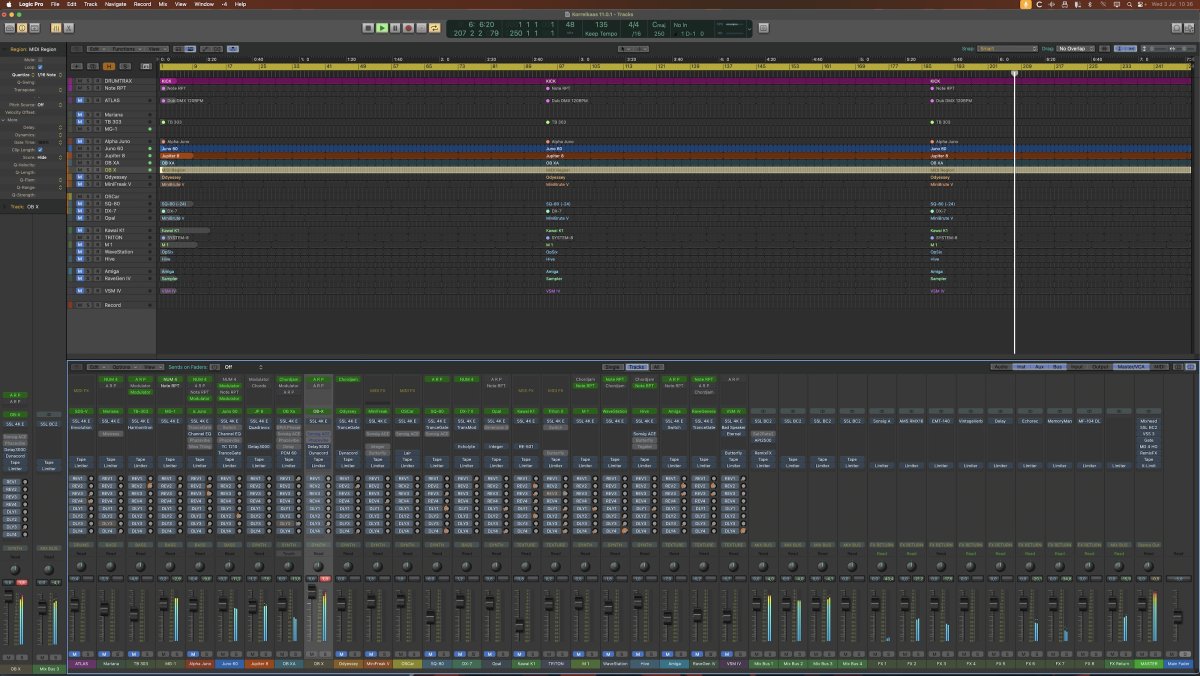Click the Bluetooth icon in menu bar
This screenshot has width=1200, height=676.
tap(1090, 4)
